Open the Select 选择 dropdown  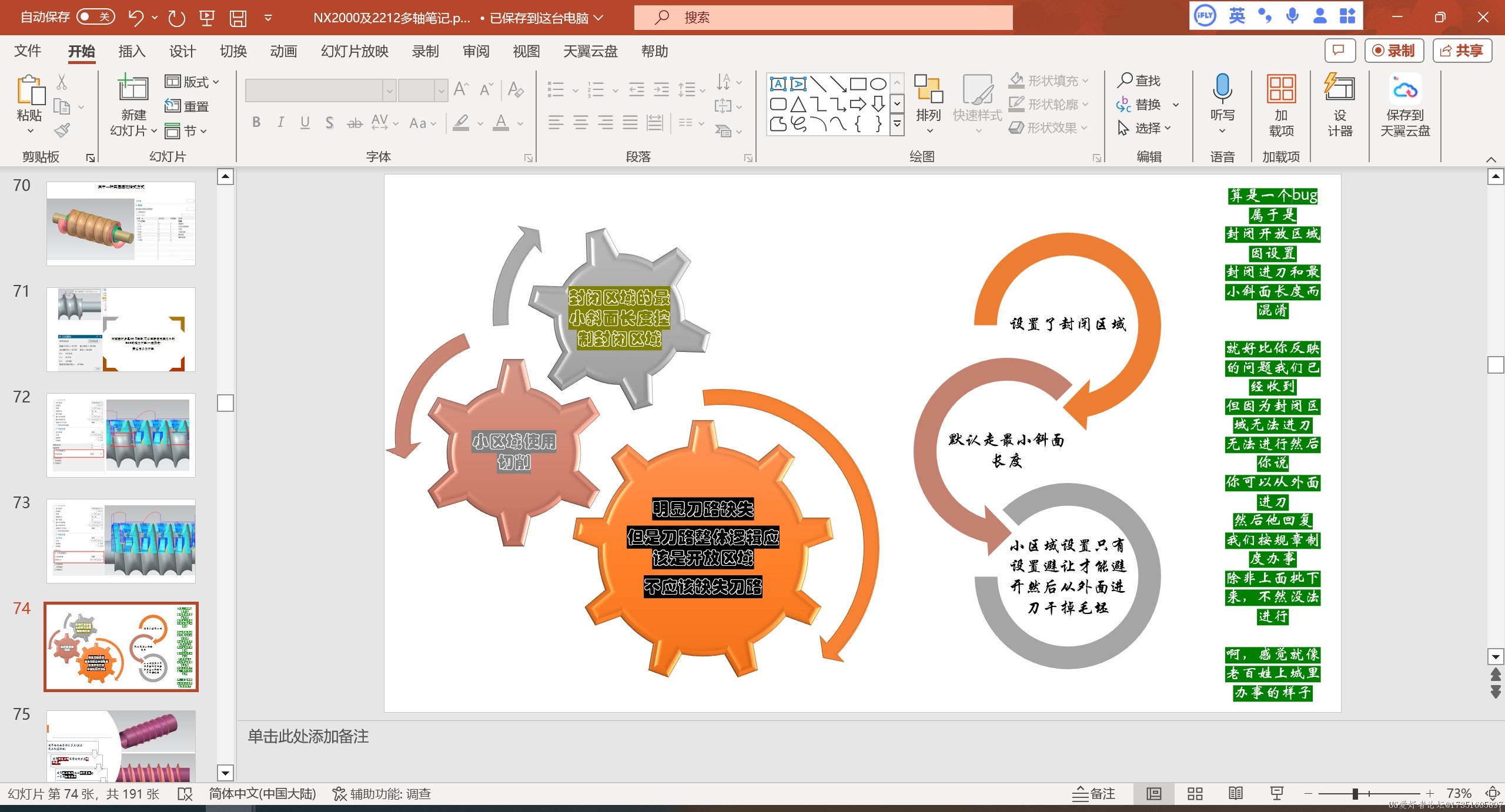(1145, 127)
